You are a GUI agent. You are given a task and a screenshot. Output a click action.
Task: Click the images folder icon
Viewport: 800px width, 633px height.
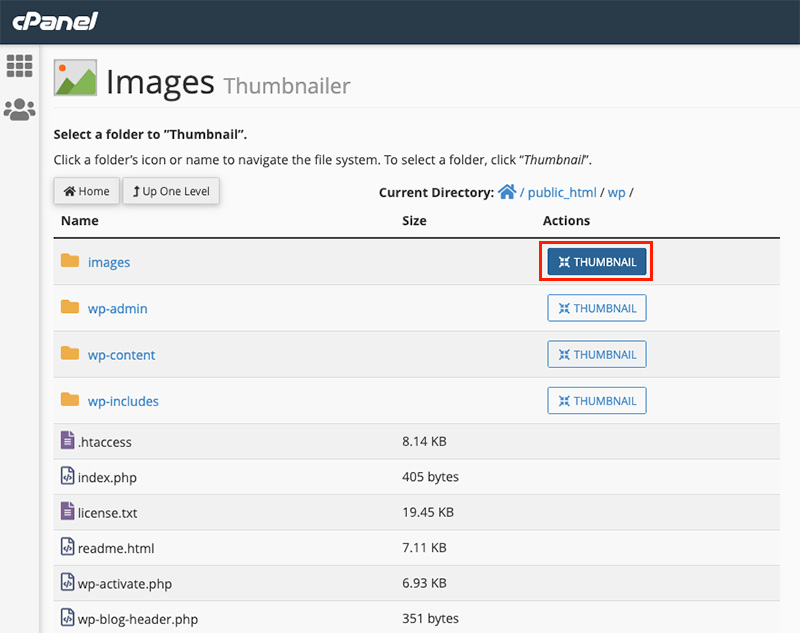[69, 261]
